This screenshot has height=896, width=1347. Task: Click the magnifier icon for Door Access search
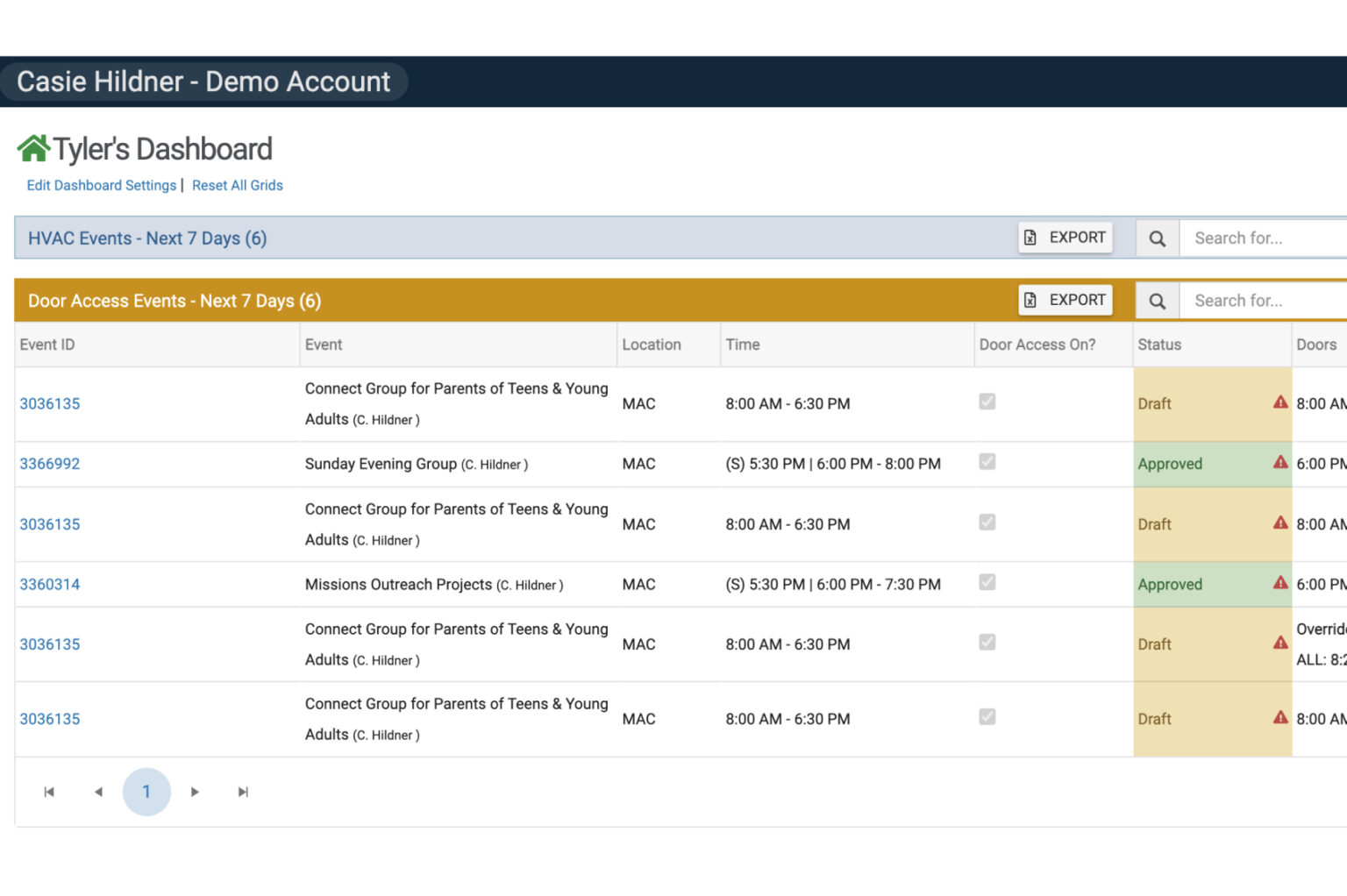pos(1157,300)
